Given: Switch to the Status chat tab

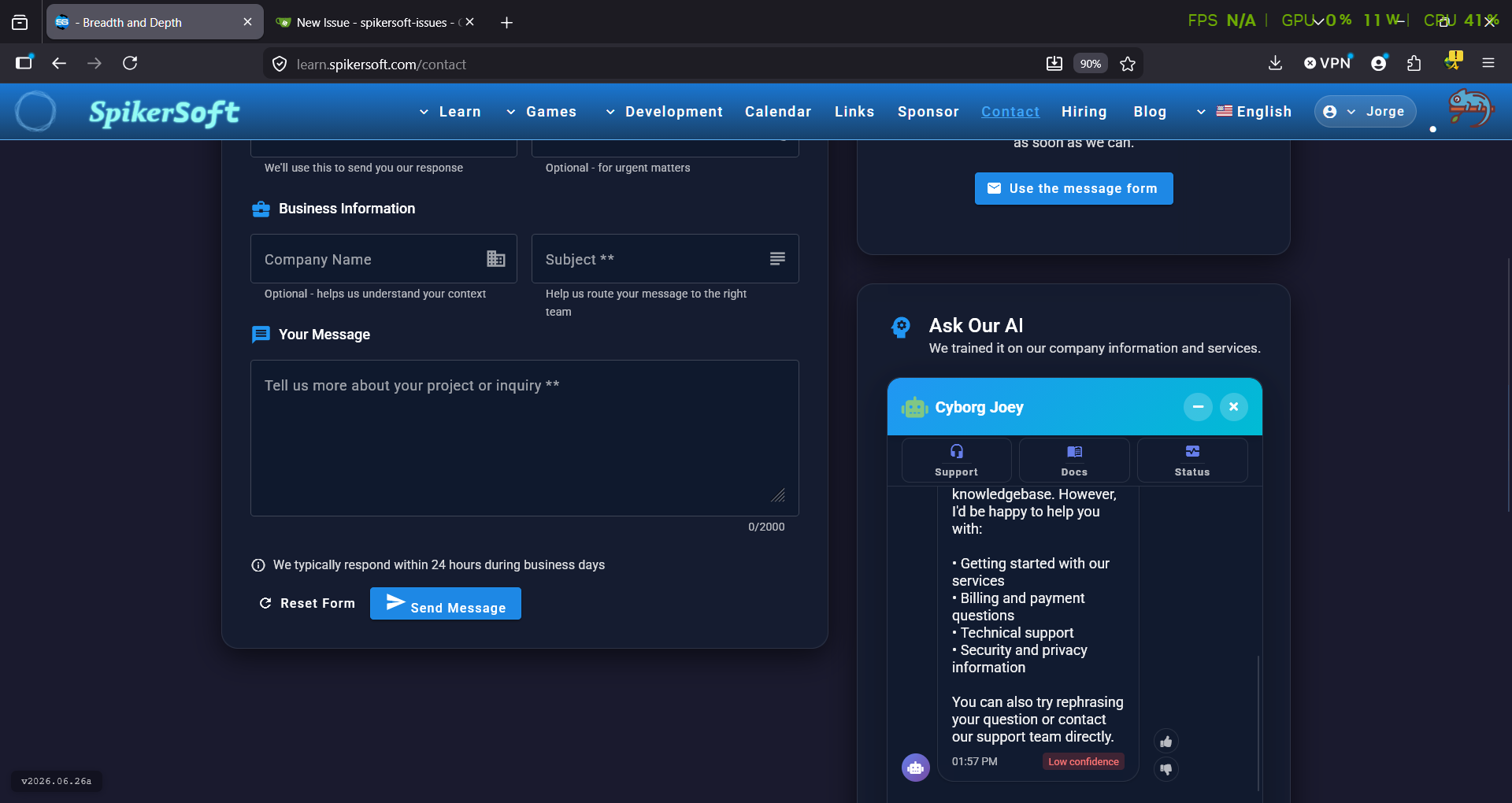Looking at the screenshot, I should coord(1192,461).
